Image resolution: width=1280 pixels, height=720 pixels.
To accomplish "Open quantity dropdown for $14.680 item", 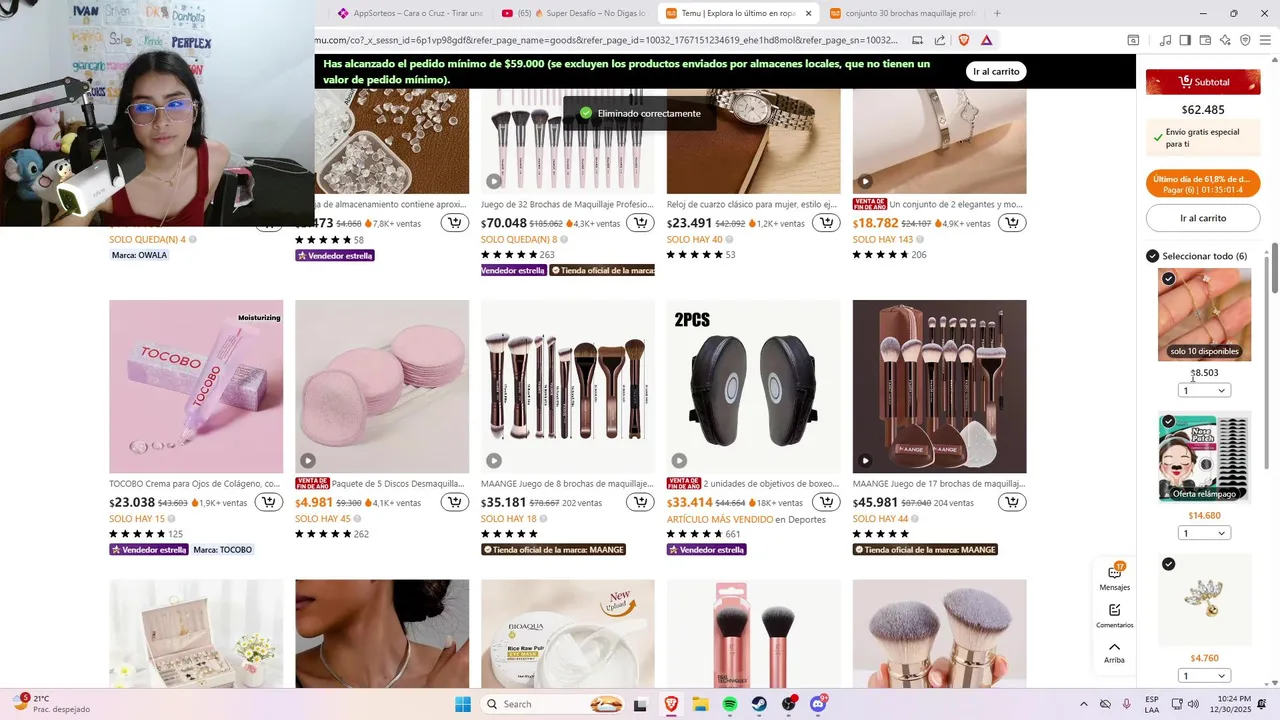I will (x=1204, y=533).
